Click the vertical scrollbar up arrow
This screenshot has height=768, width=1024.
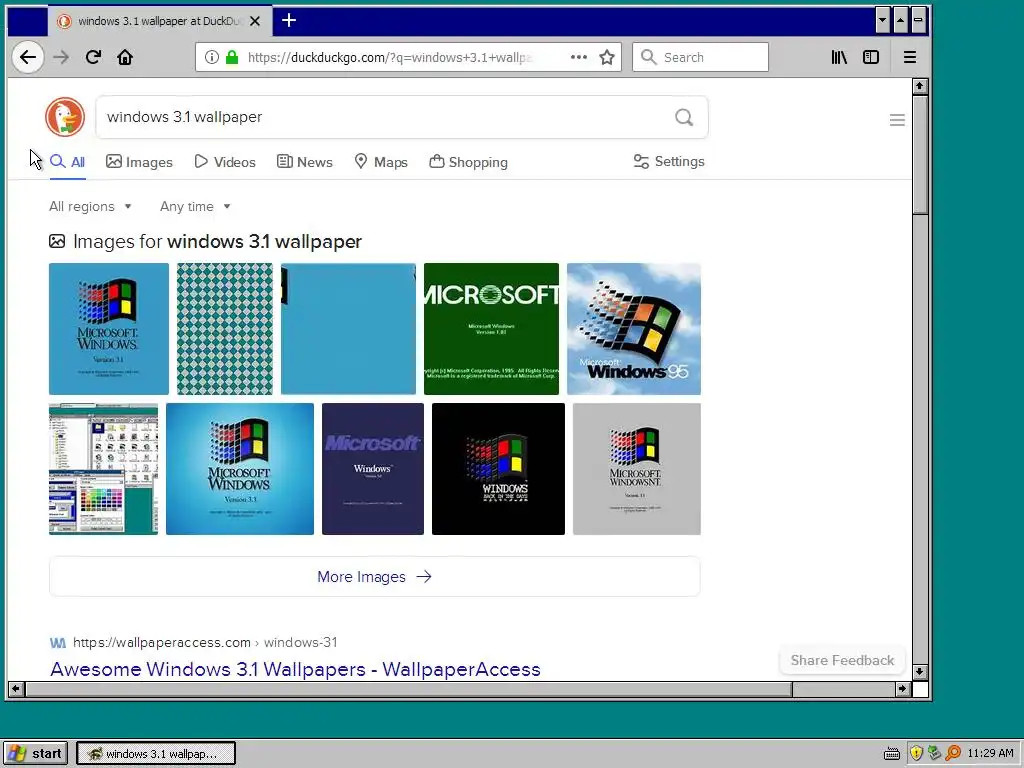tap(920, 86)
